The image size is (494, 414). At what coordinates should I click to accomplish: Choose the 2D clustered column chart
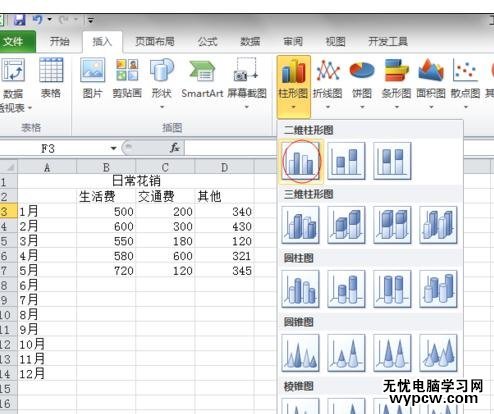click(x=301, y=161)
